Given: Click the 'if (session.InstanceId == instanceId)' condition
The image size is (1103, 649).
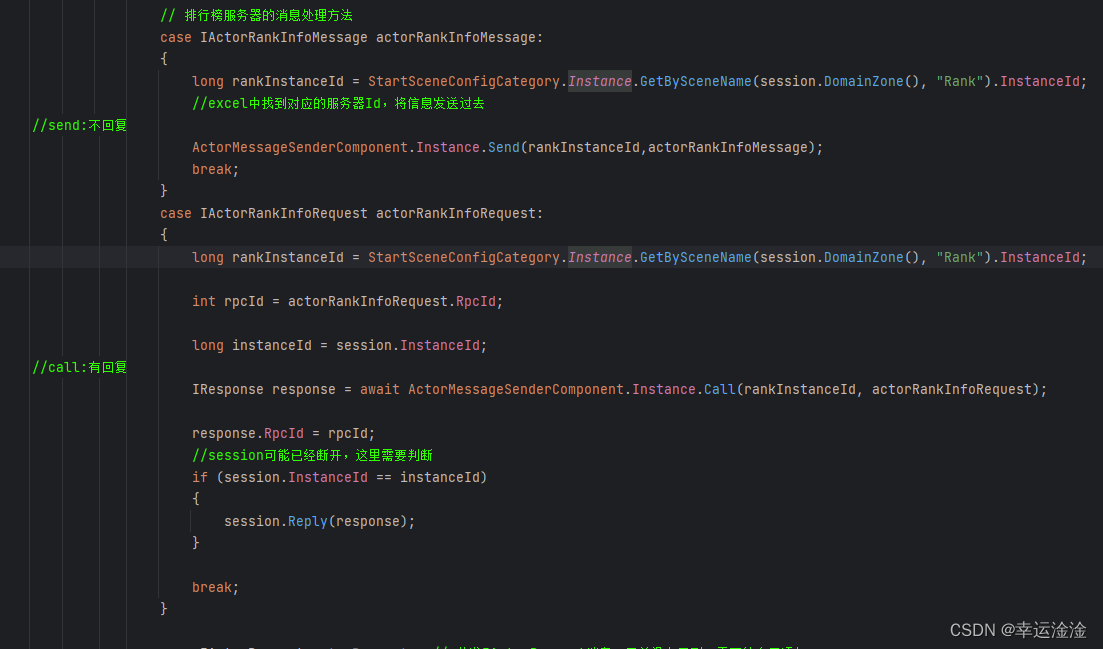Looking at the screenshot, I should click(x=340, y=477).
